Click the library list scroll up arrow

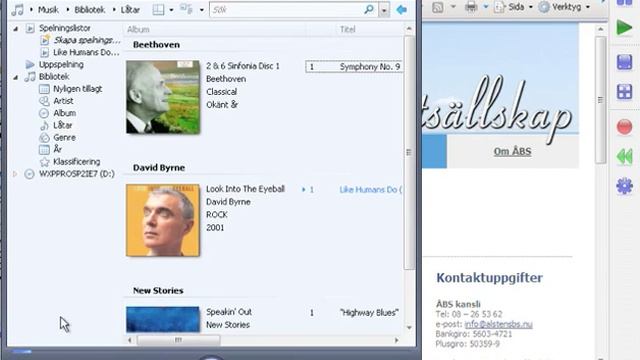(409, 29)
